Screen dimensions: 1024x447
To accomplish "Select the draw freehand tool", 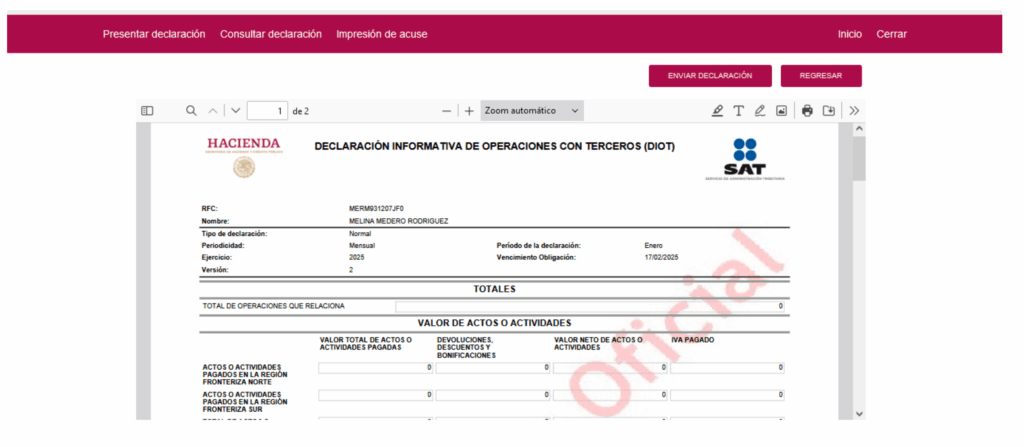I will pos(760,111).
